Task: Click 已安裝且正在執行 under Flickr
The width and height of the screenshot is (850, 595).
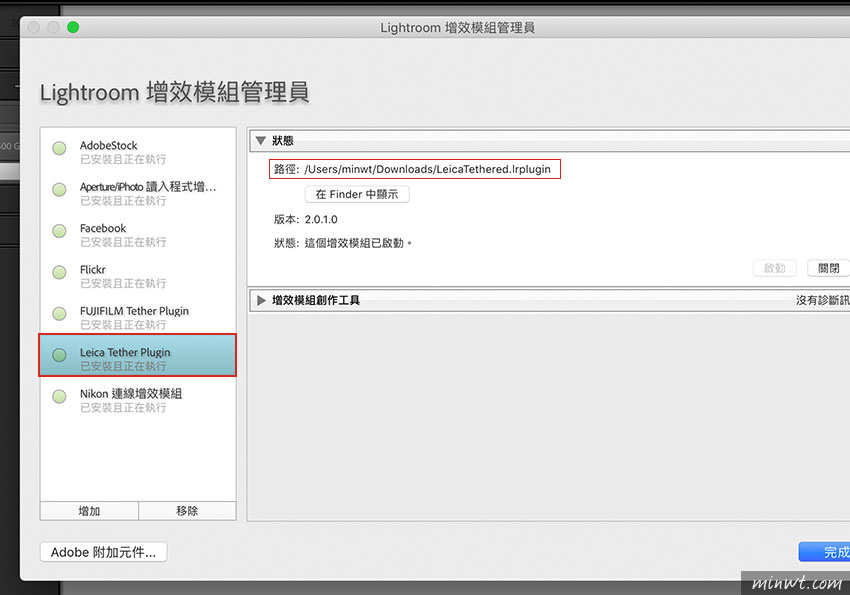Action: (x=123, y=283)
